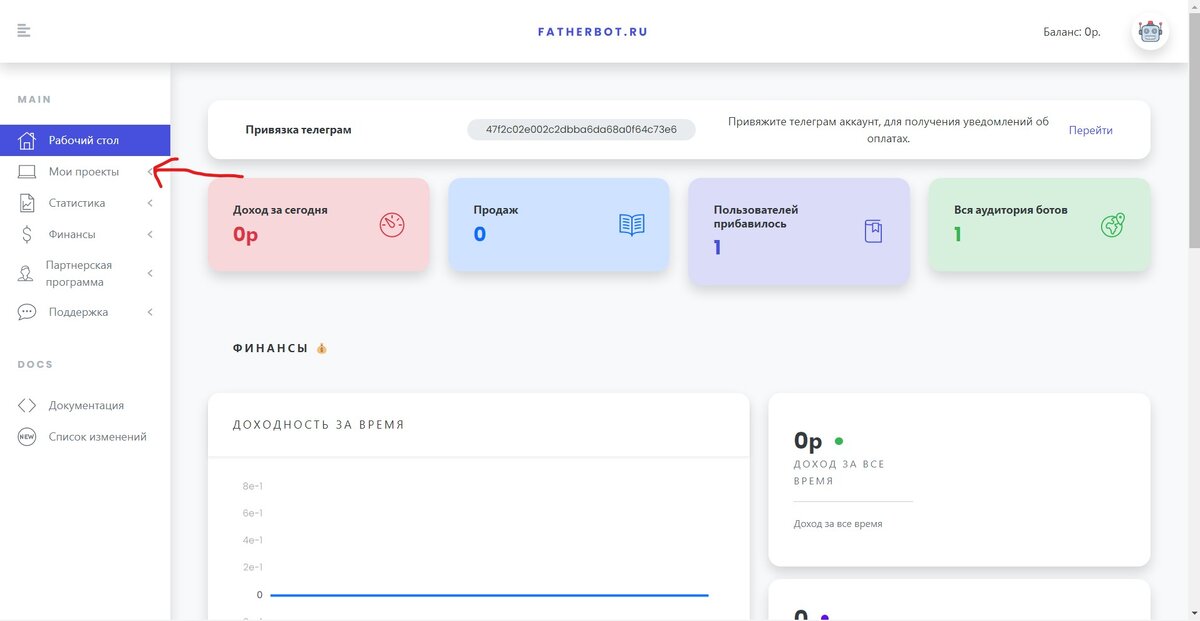The image size is (1200, 621).
Task: Click the Баланс: 0р. text
Action: click(x=1071, y=32)
